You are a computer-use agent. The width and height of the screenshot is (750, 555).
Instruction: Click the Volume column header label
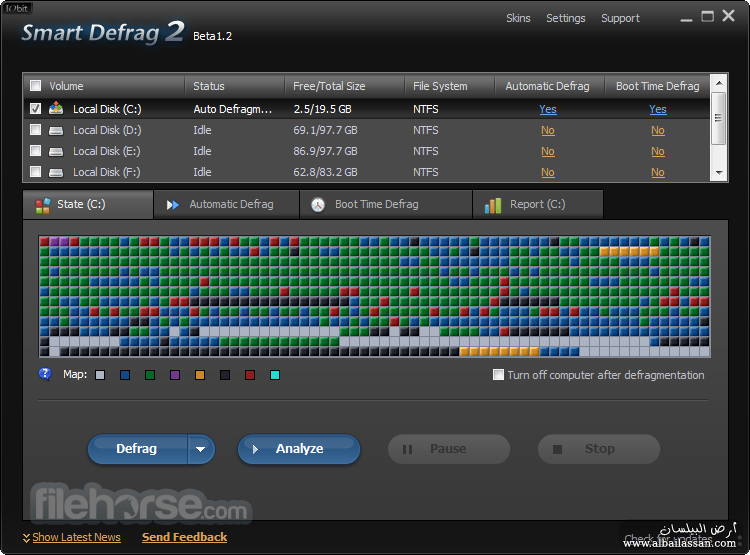(x=66, y=86)
